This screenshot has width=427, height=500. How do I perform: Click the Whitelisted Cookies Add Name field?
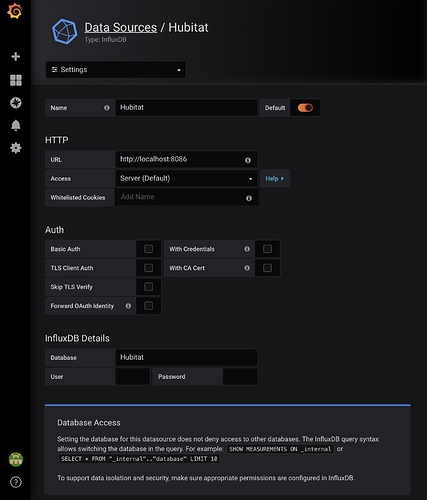pos(187,197)
